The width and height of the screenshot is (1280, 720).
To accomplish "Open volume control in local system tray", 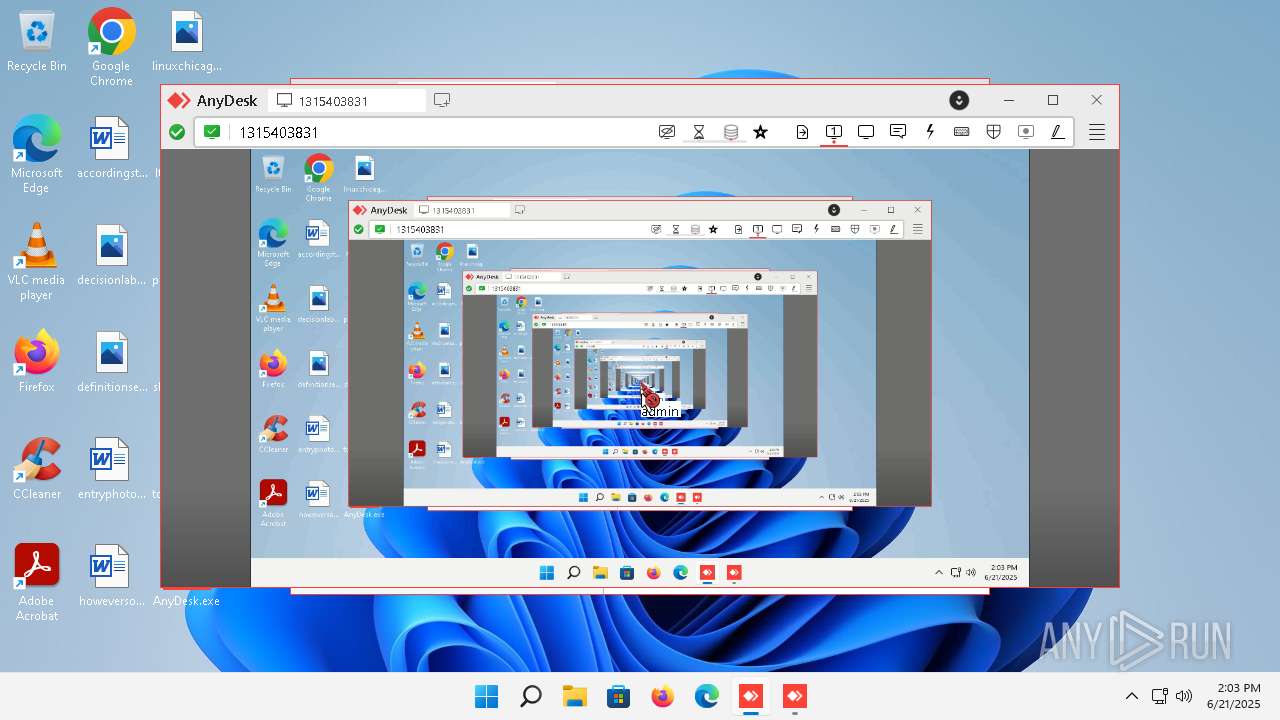I will [1184, 696].
